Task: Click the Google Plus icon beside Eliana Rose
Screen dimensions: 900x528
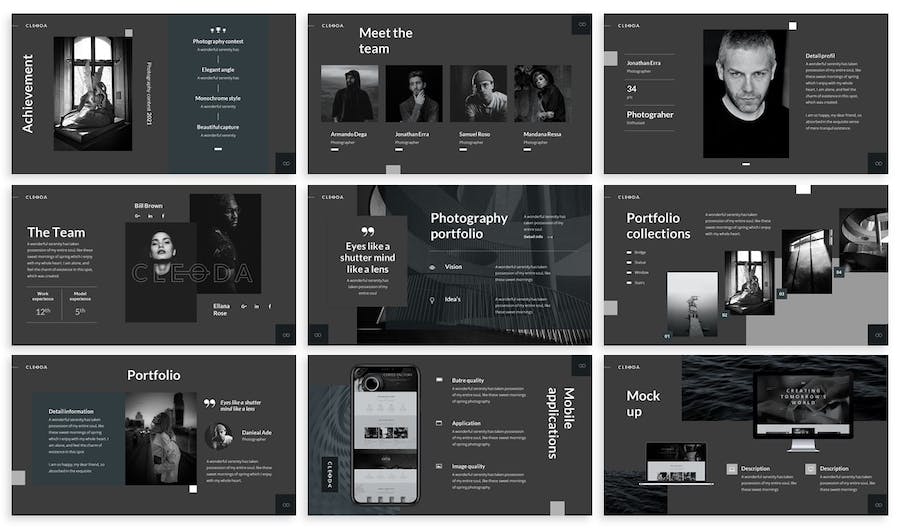Action: (x=244, y=306)
